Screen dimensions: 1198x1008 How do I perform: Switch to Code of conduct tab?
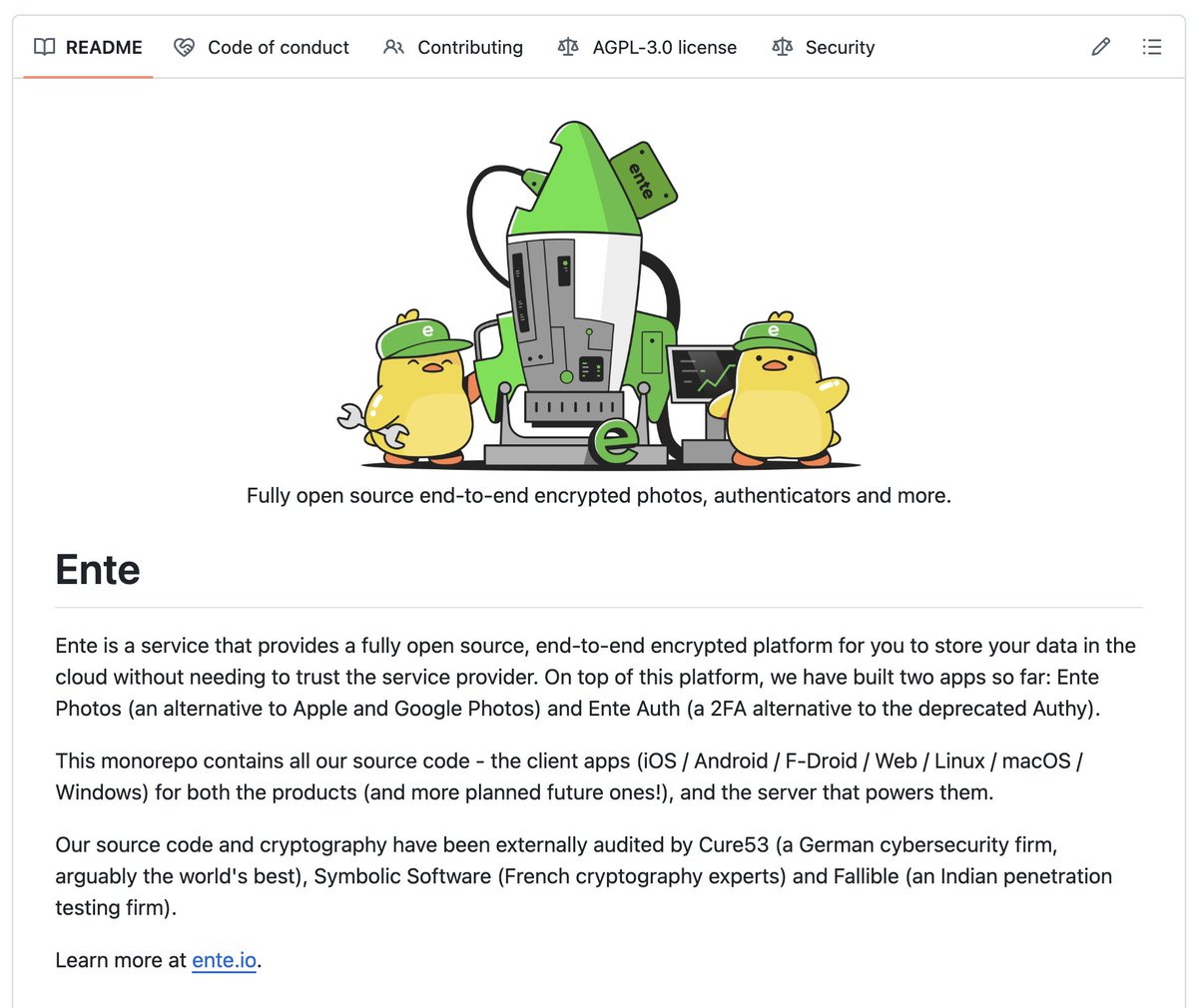(x=262, y=47)
